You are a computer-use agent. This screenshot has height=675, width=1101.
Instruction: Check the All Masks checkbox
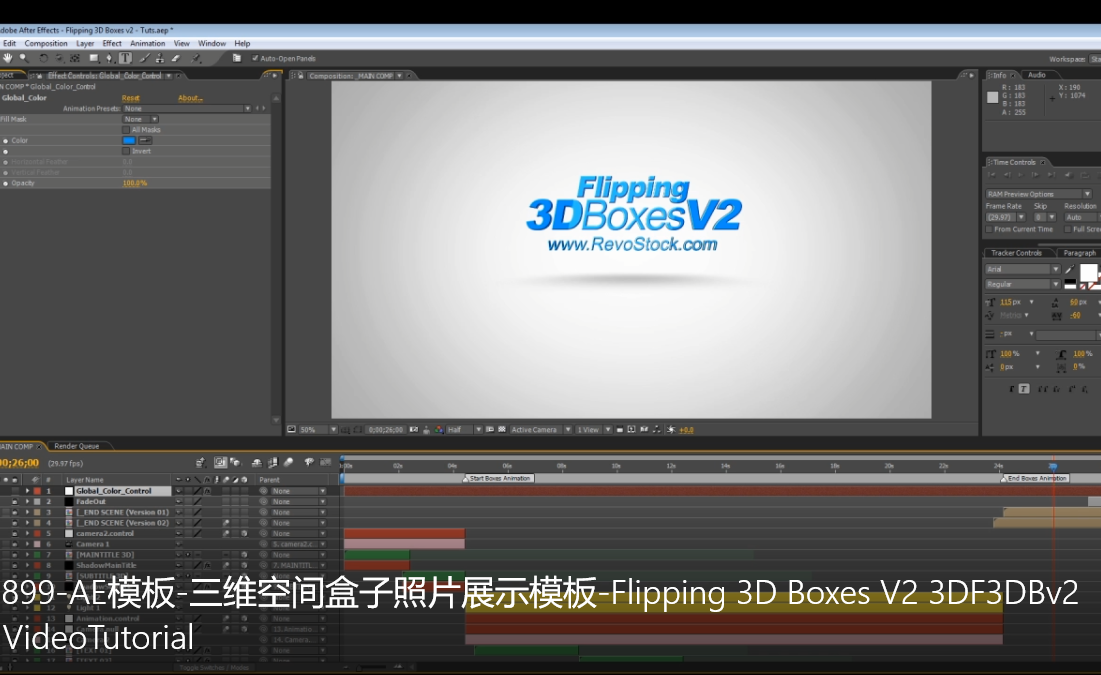[126, 130]
